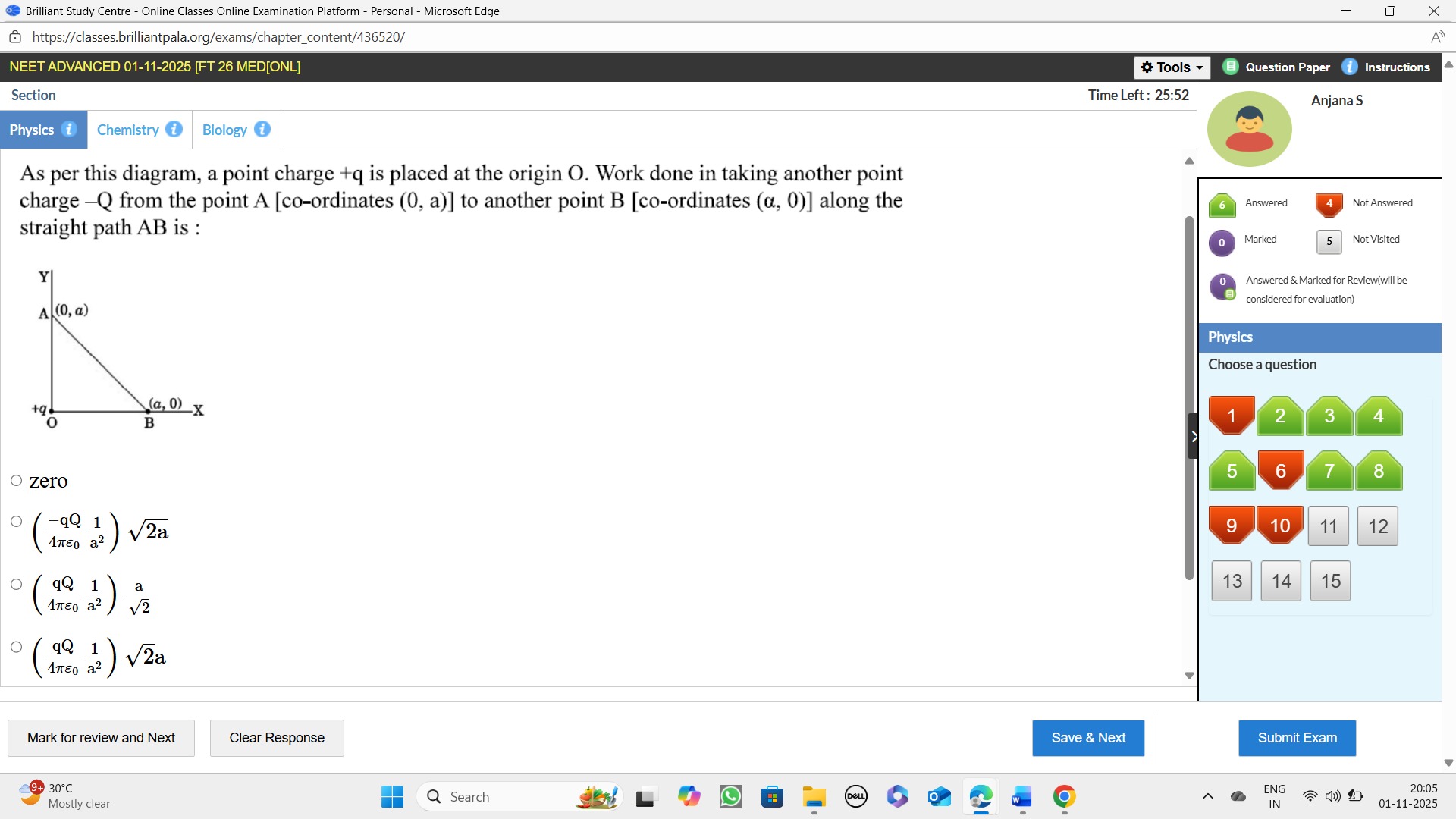Open the Instructions info icon
The width and height of the screenshot is (1456, 819).
1350,67
